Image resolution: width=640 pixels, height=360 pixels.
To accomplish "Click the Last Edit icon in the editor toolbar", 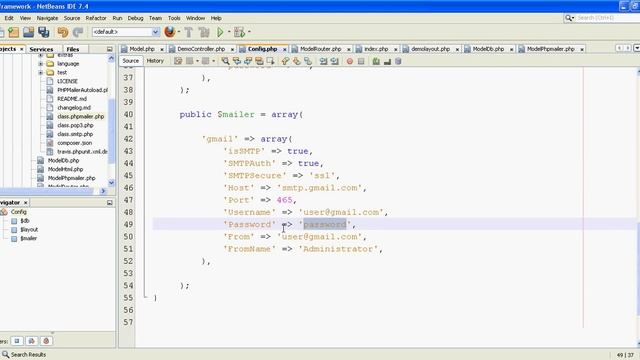I will pos(178,61).
